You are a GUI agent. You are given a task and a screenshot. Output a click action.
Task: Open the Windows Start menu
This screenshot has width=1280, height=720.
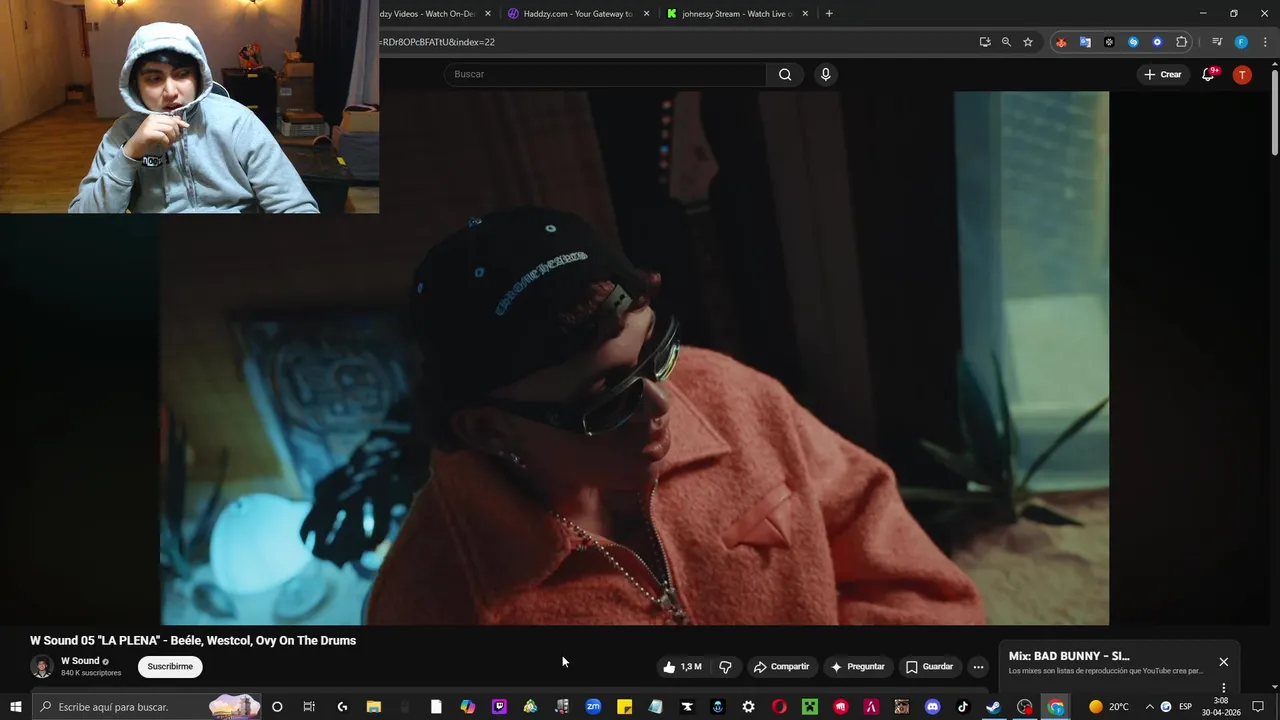[x=15, y=707]
